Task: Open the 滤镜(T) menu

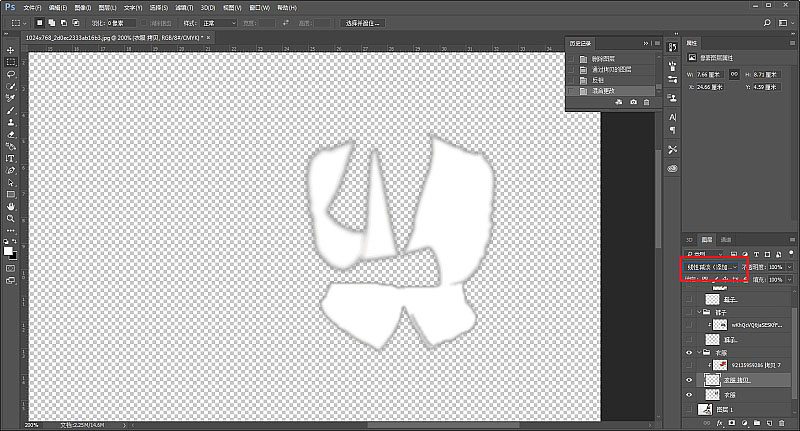Action: pyautogui.click(x=184, y=8)
